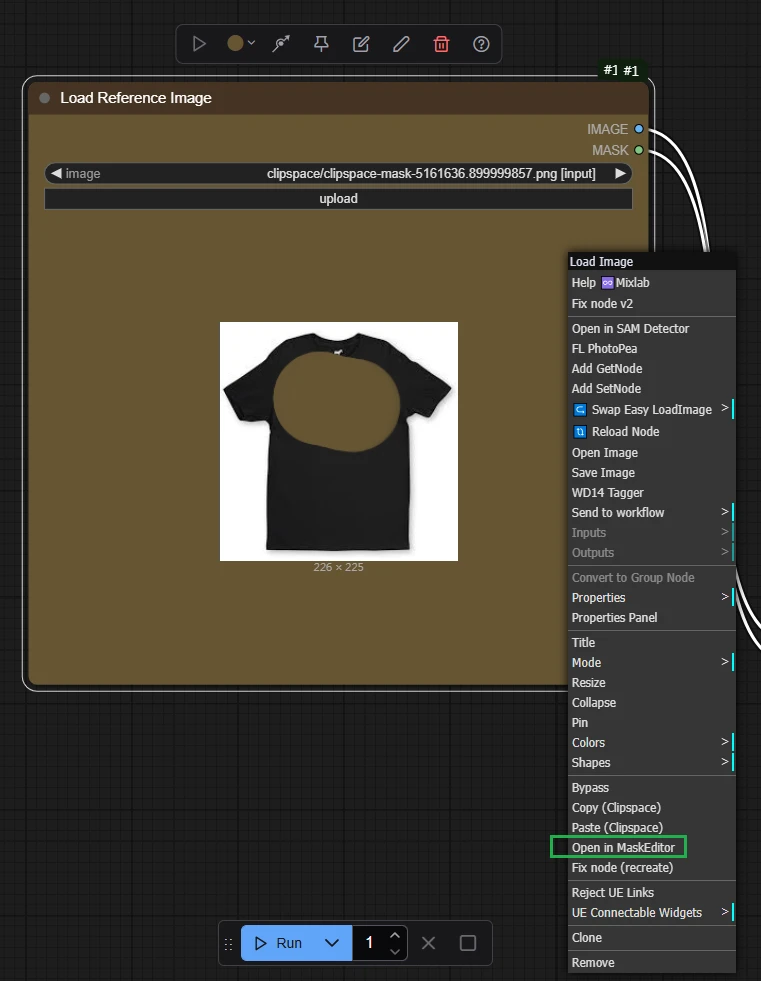The width and height of the screenshot is (761, 981).
Task: Click the edit square-pencil icon in the toolbar
Action: click(x=361, y=44)
